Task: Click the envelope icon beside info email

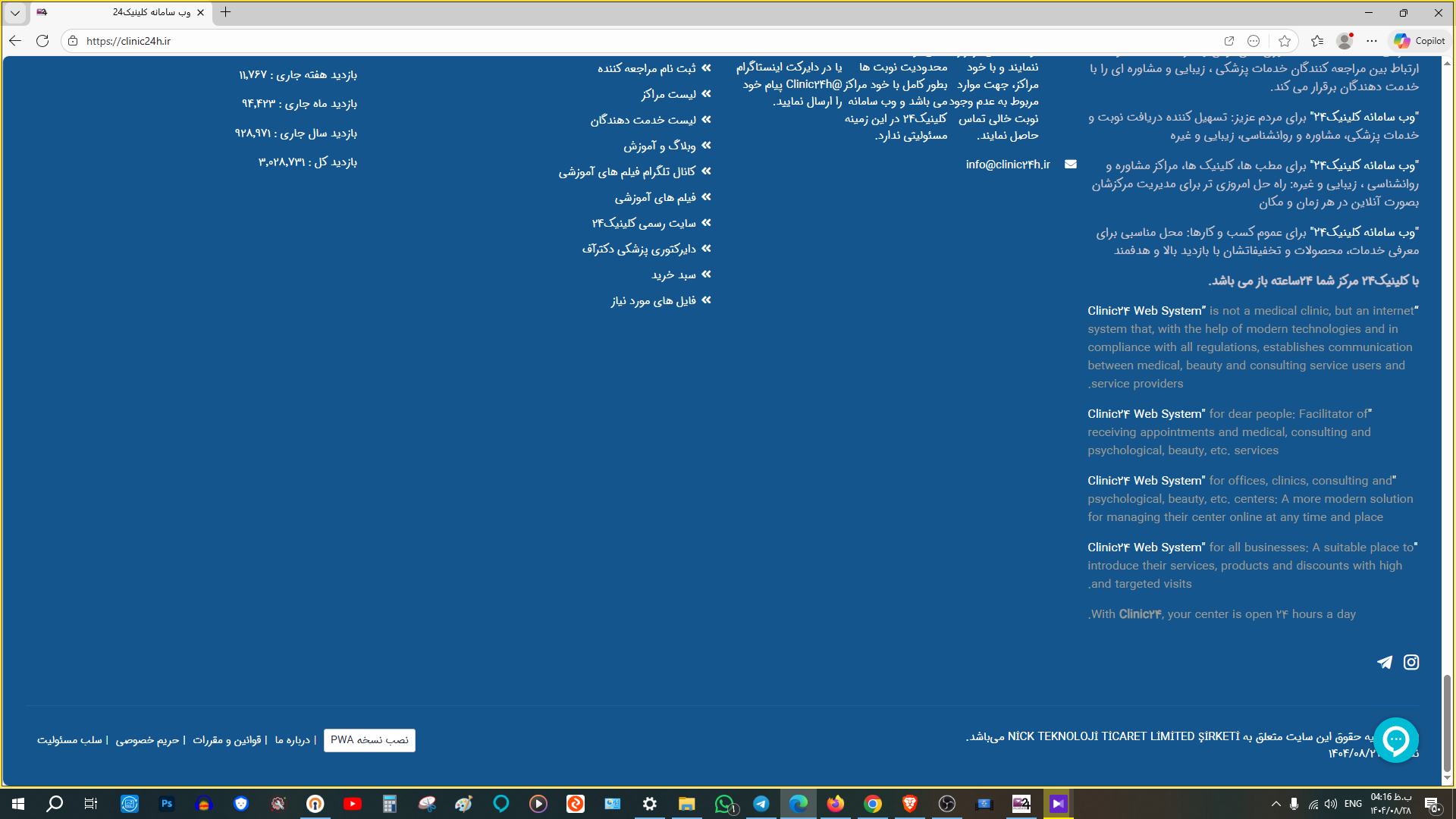Action: [x=1070, y=165]
